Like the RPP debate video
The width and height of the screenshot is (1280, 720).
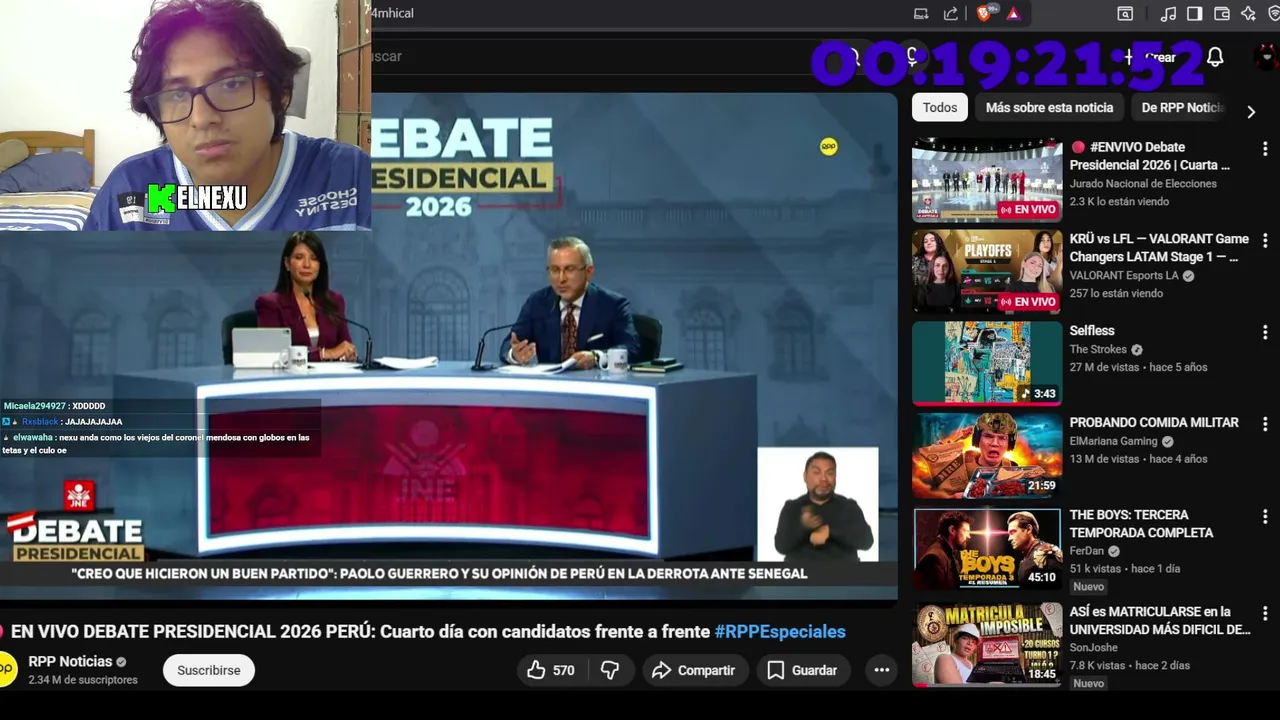550,670
